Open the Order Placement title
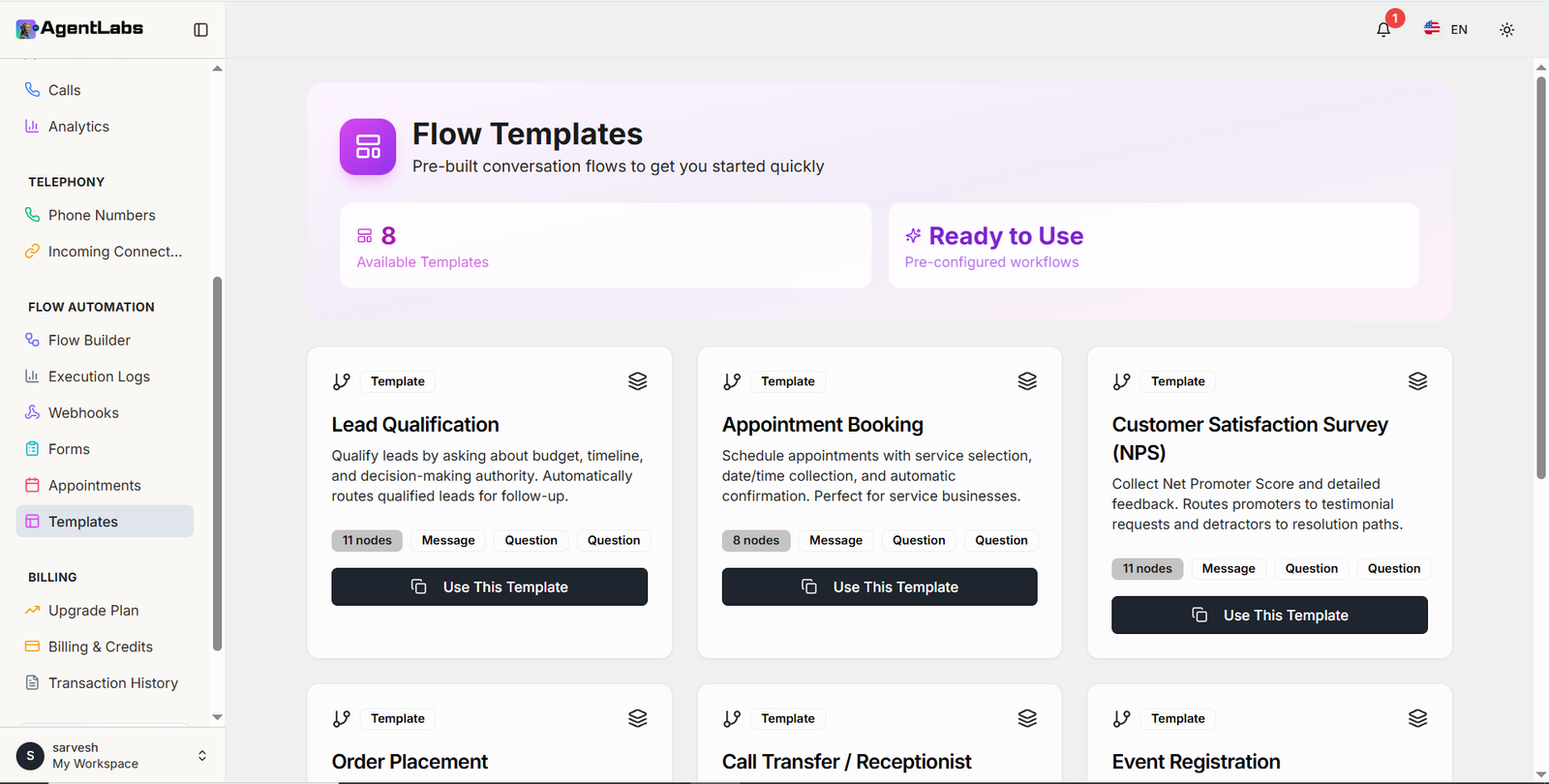This screenshot has height=784, width=1549. tap(410, 762)
